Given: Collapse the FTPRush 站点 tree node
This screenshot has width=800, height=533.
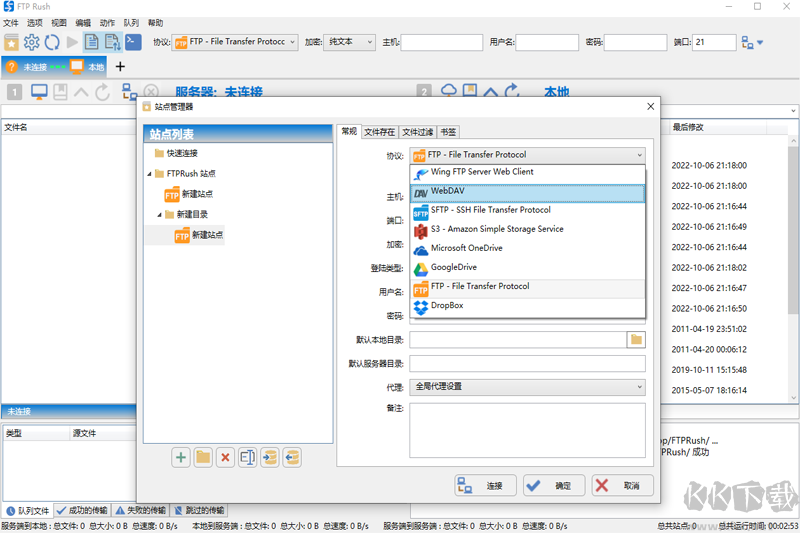Looking at the screenshot, I should click(x=149, y=174).
